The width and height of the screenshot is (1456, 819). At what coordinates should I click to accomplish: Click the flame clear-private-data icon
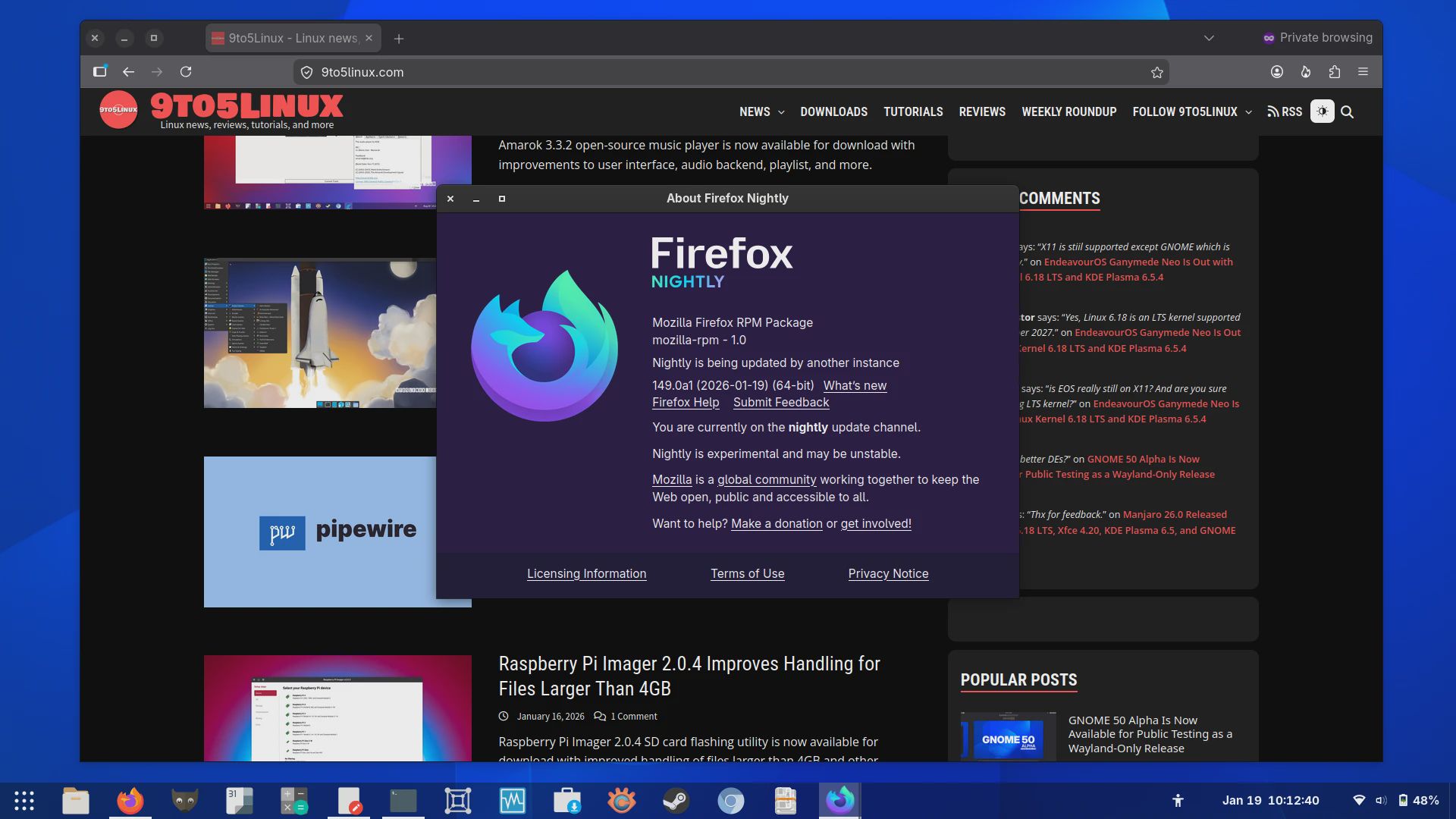coord(1306,72)
